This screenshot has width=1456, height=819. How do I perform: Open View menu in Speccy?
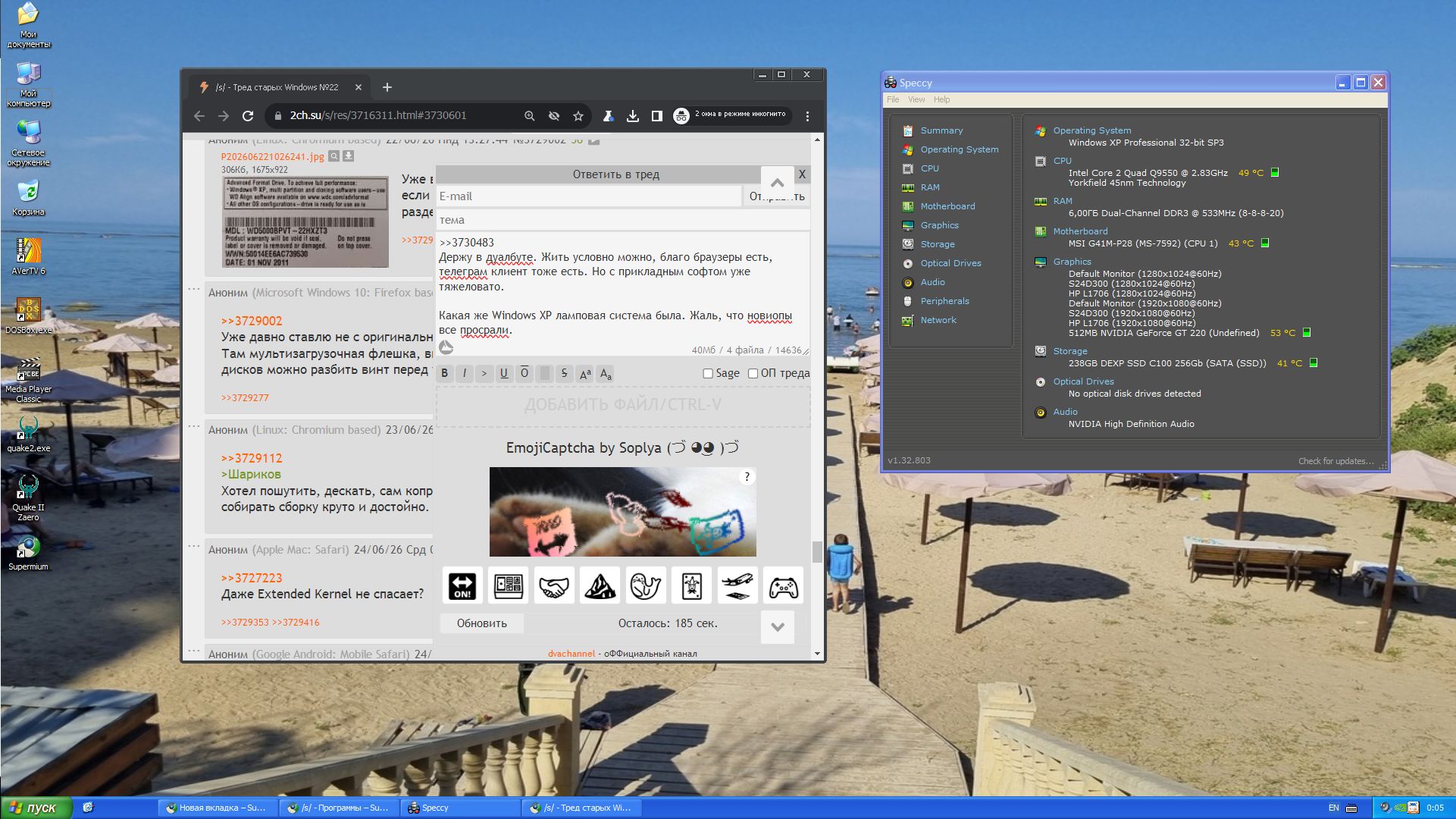pos(916,99)
